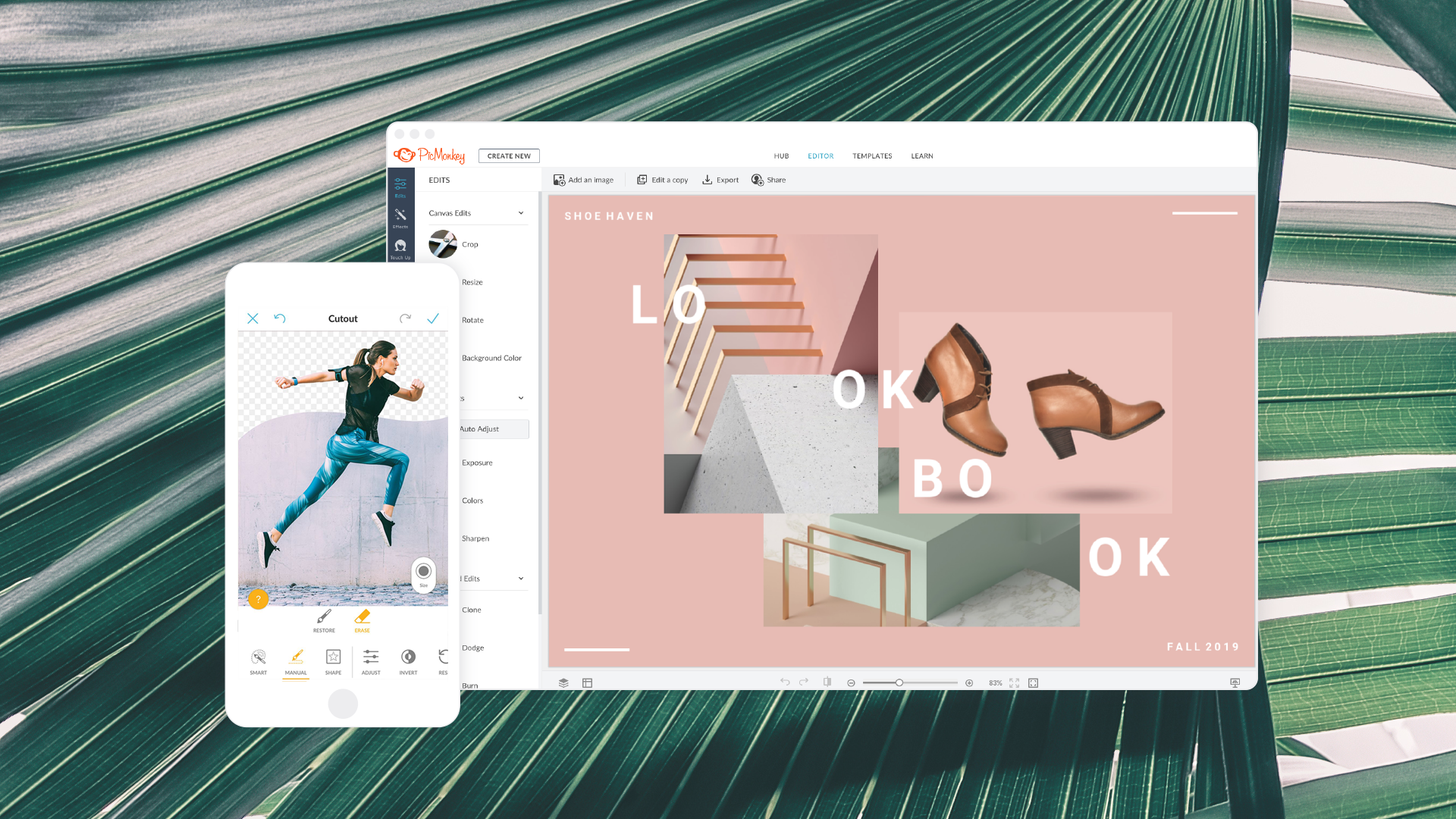Open the Layers panel icon
This screenshot has height=819, width=1456.
coord(563,682)
